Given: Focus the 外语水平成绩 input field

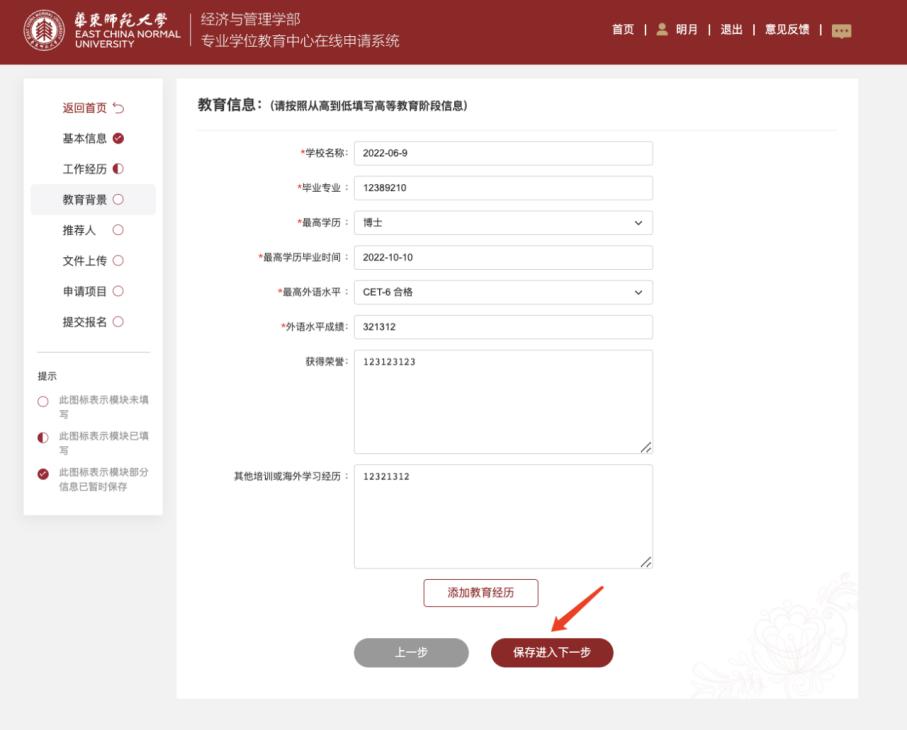Looking at the screenshot, I should tap(503, 327).
